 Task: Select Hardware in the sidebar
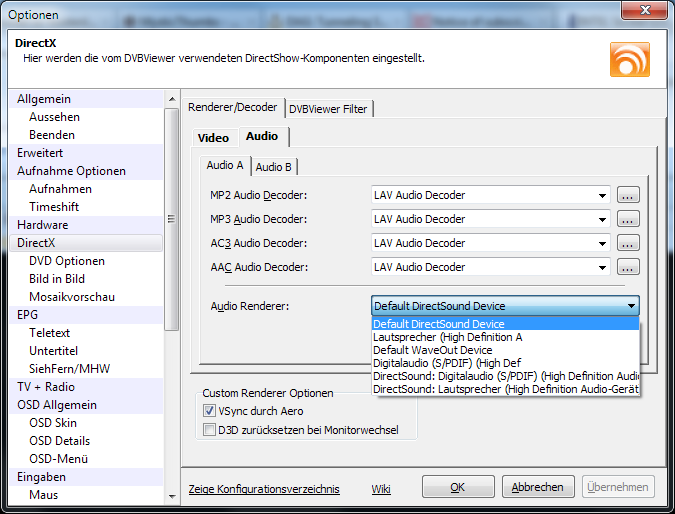86,225
